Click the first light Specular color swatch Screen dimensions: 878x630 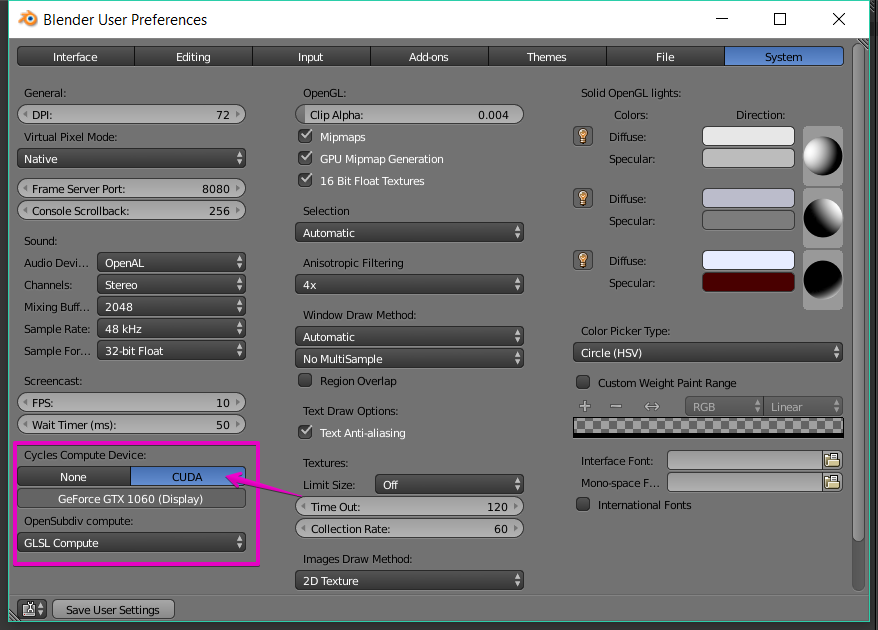(x=748, y=158)
